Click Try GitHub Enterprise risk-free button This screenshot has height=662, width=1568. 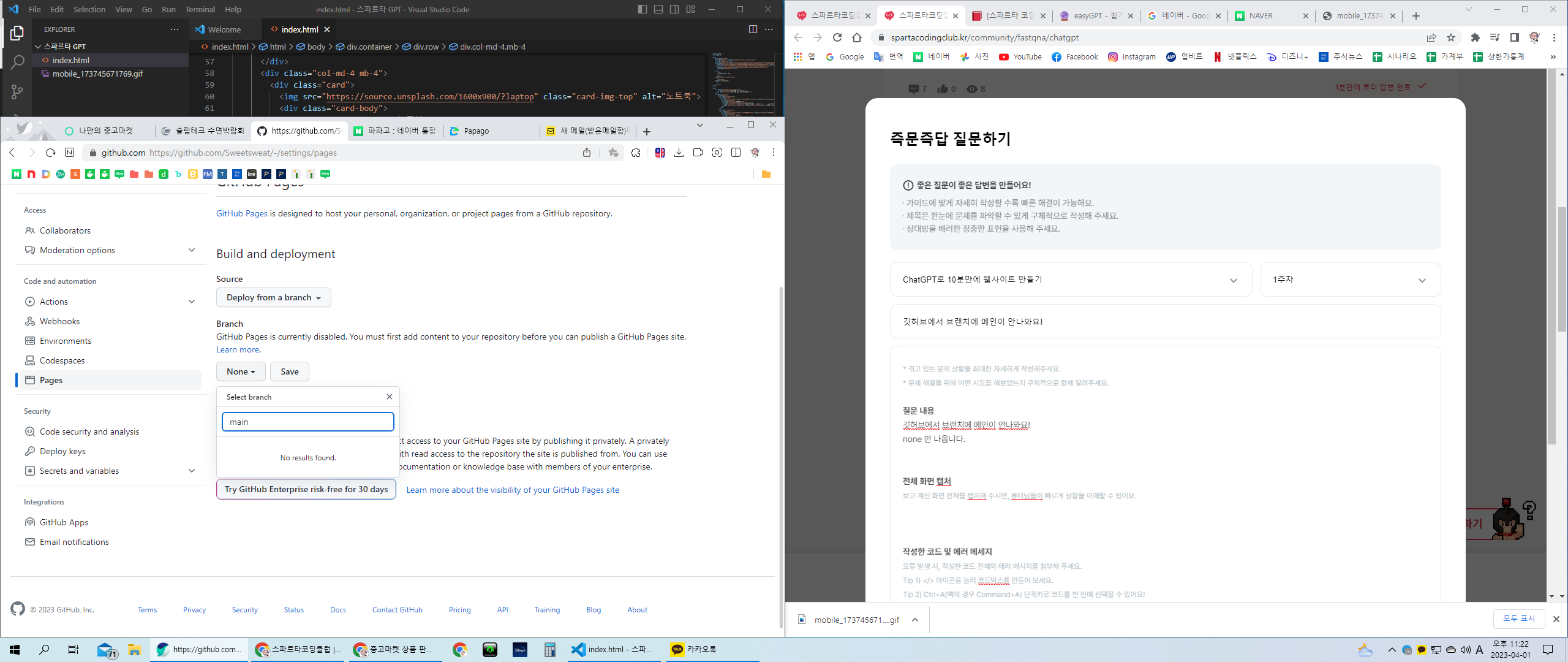(x=306, y=489)
